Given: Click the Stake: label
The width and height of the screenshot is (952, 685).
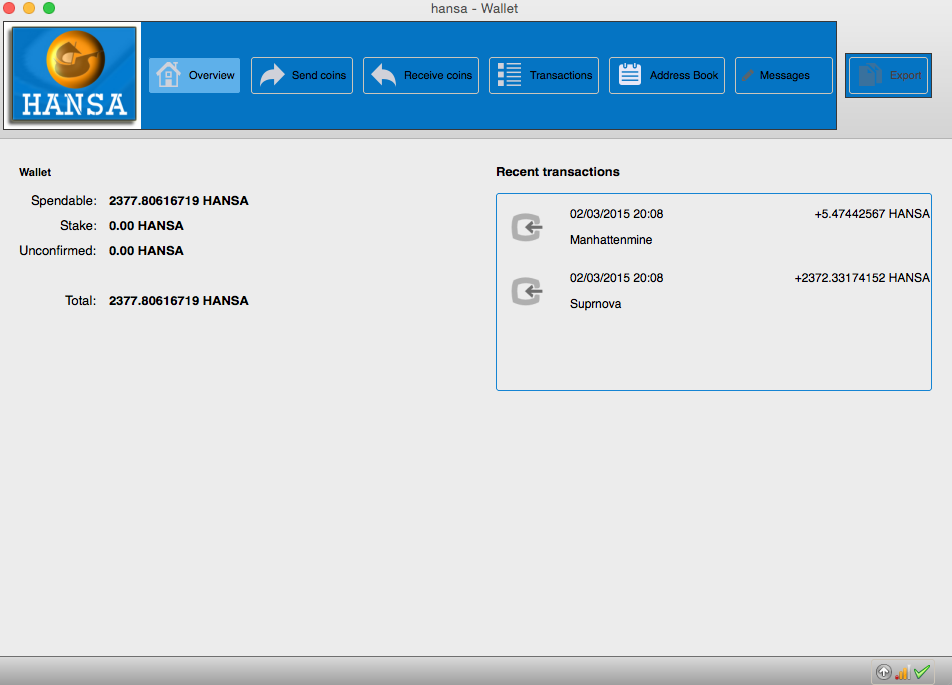Looking at the screenshot, I should [x=78, y=225].
